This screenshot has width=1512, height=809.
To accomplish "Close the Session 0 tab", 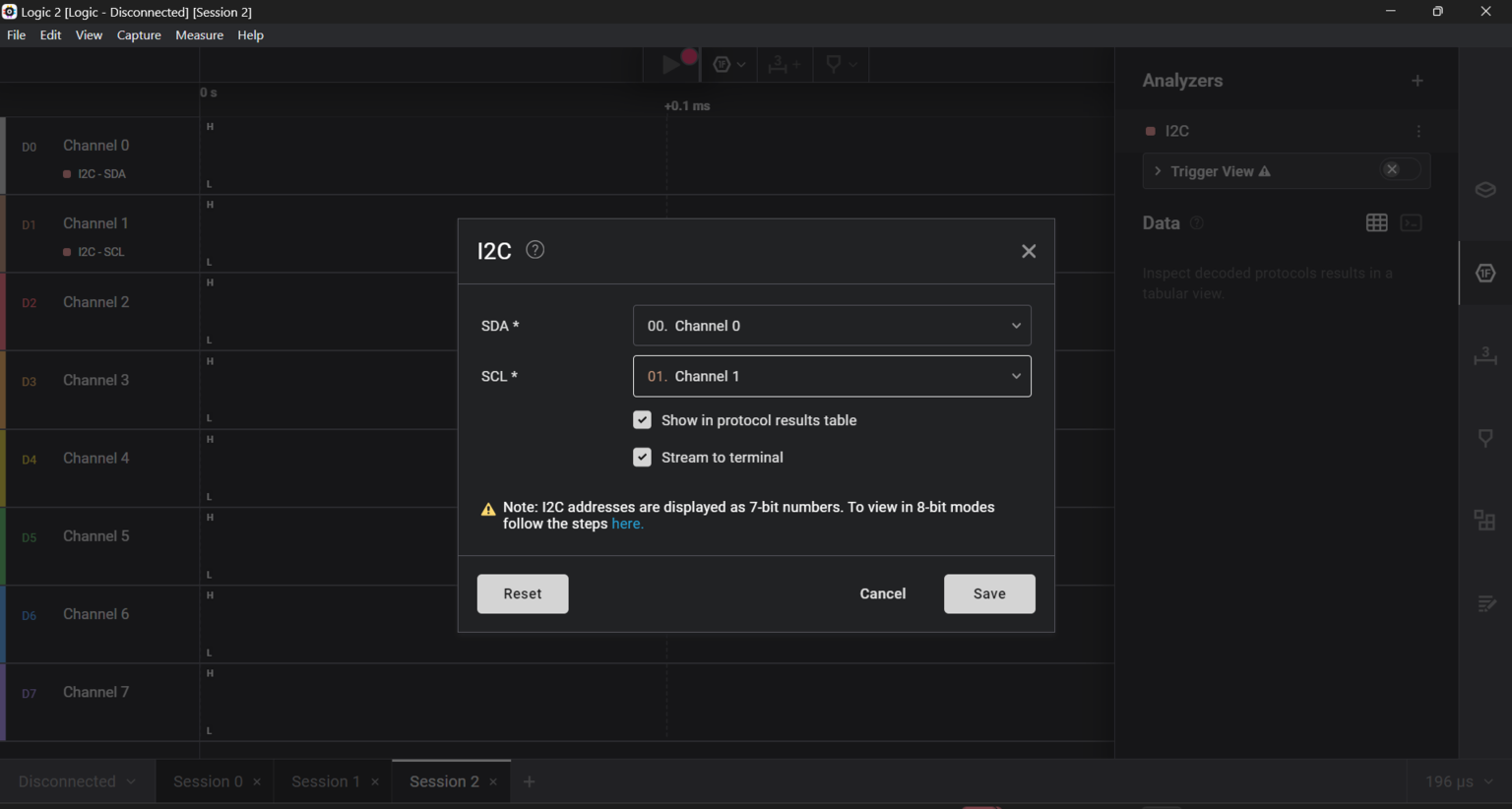I will [257, 782].
